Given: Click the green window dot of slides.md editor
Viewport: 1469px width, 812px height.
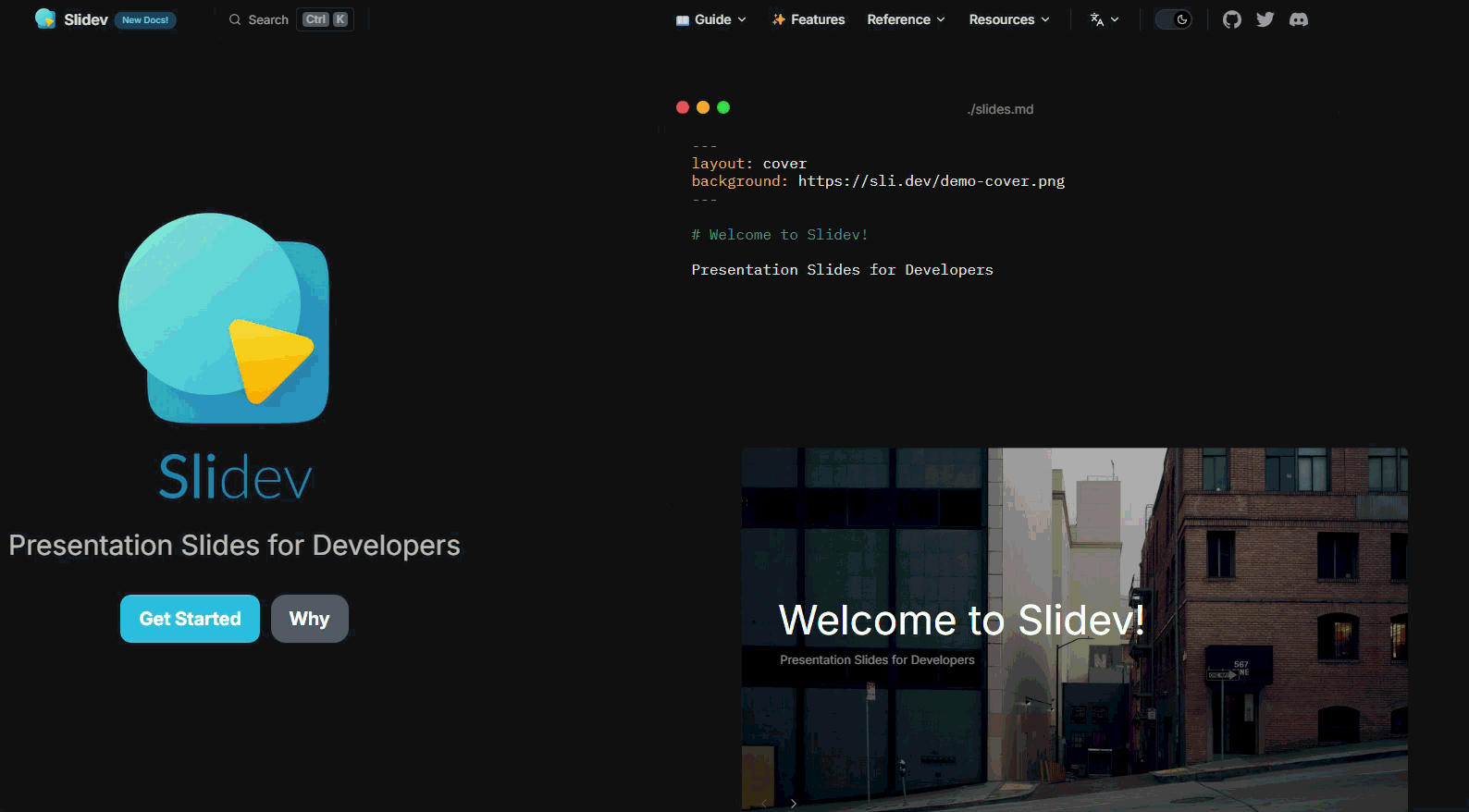Looking at the screenshot, I should point(723,107).
